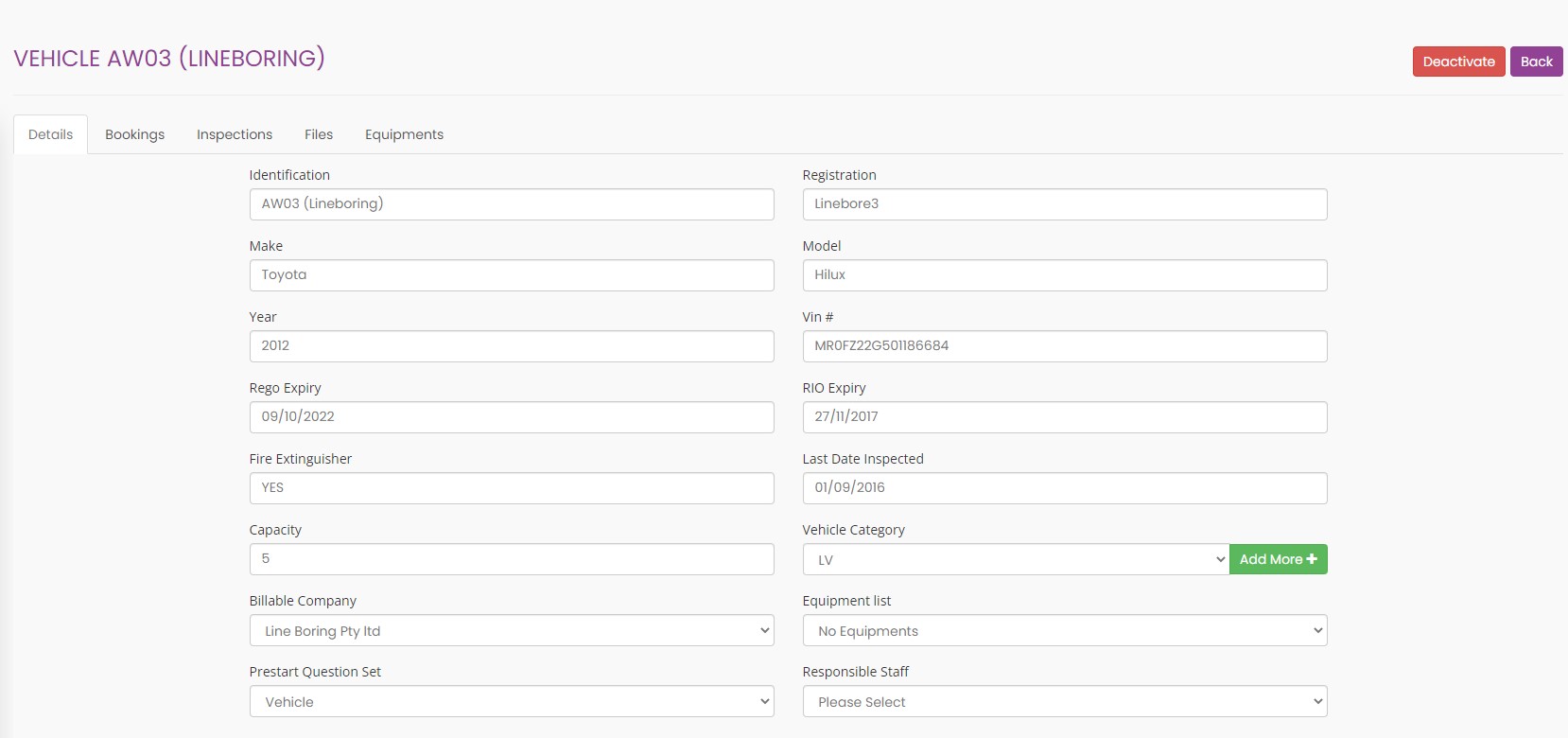Open the Equipment list dropdown
1568x738 pixels.
click(x=1064, y=630)
